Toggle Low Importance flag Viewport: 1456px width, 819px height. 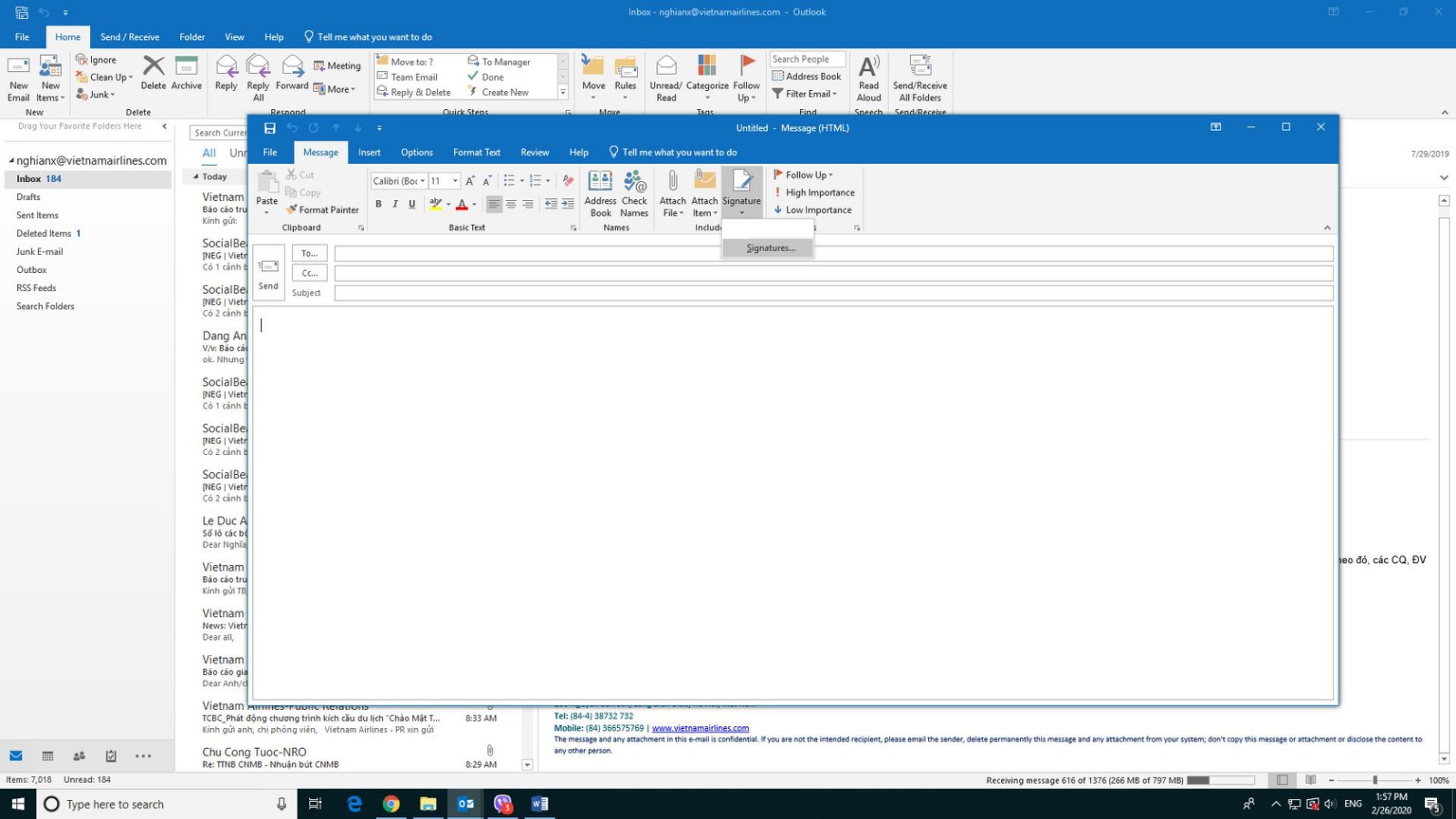pos(813,210)
